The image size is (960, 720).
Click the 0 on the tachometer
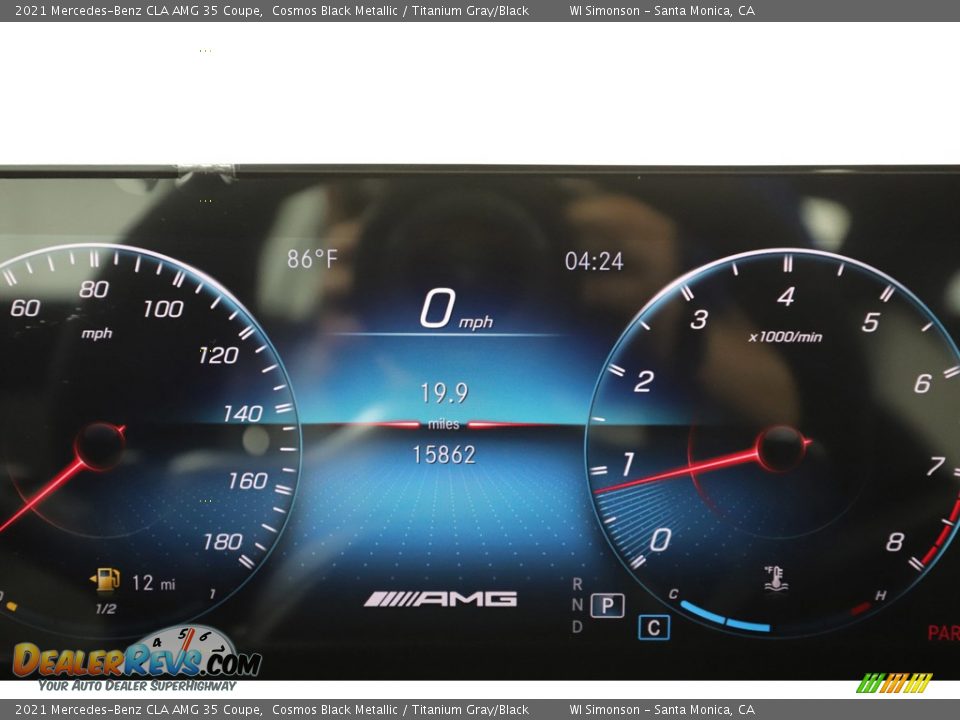[x=661, y=540]
